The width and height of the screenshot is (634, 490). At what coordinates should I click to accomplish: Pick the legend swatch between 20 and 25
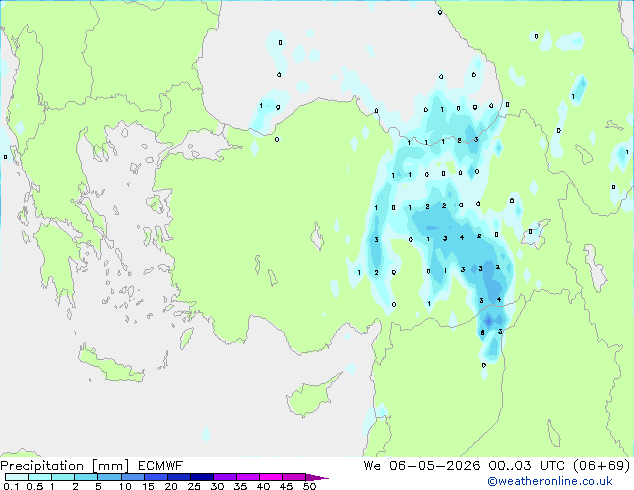(x=179, y=477)
